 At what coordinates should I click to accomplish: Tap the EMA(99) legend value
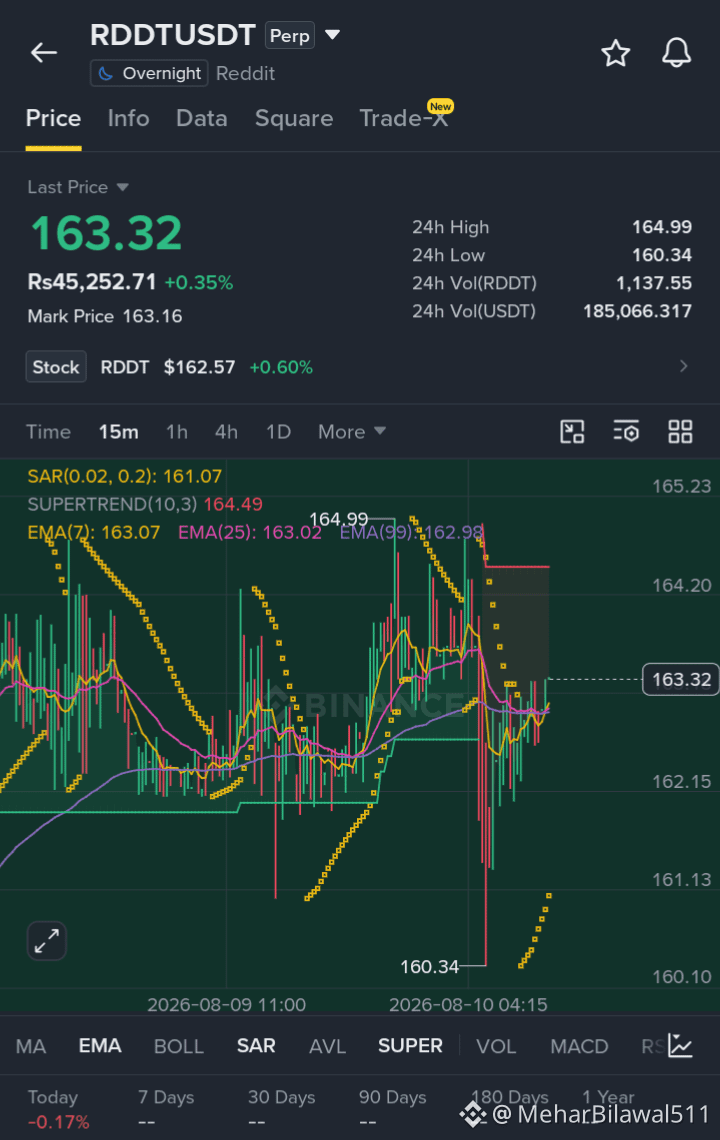[412, 532]
